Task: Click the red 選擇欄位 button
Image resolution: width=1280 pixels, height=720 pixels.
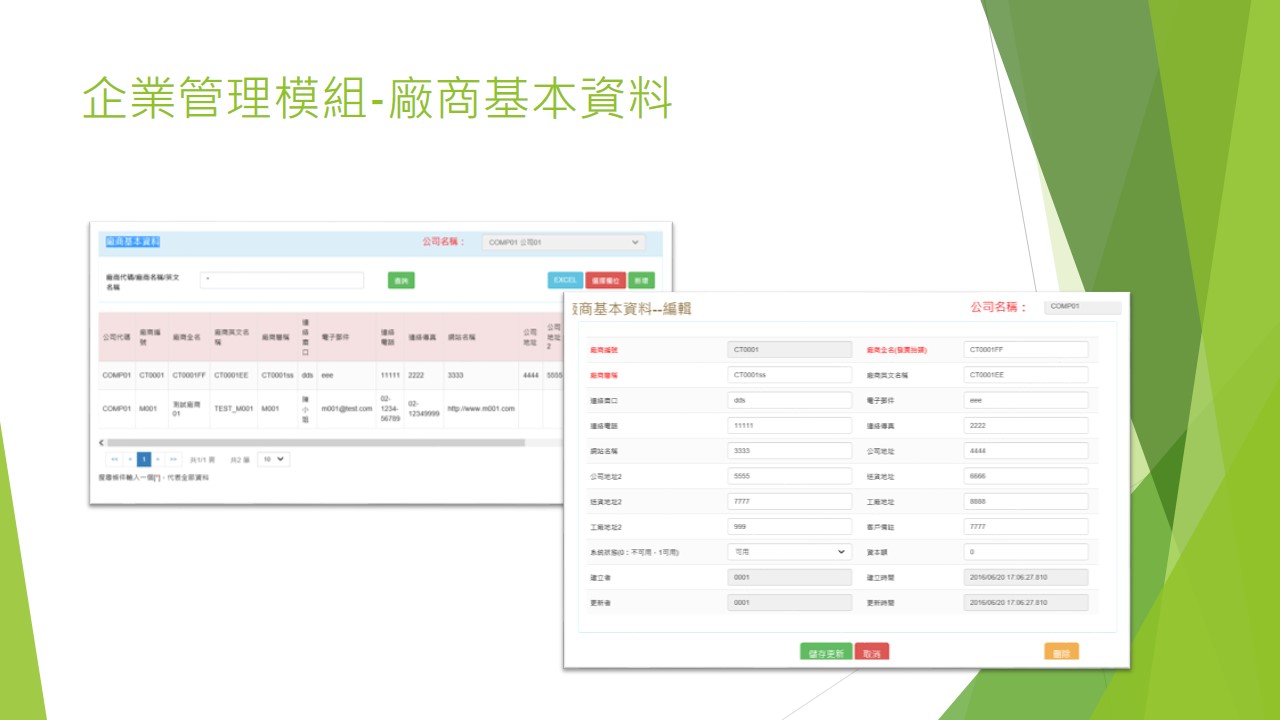Action: click(x=606, y=281)
